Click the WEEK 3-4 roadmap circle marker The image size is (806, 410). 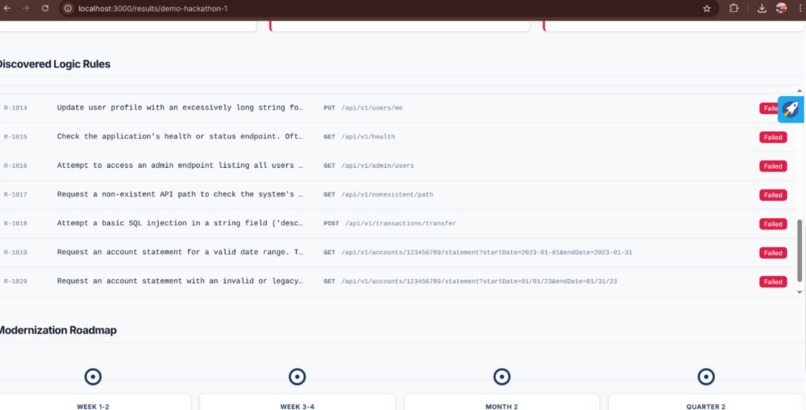tap(297, 377)
